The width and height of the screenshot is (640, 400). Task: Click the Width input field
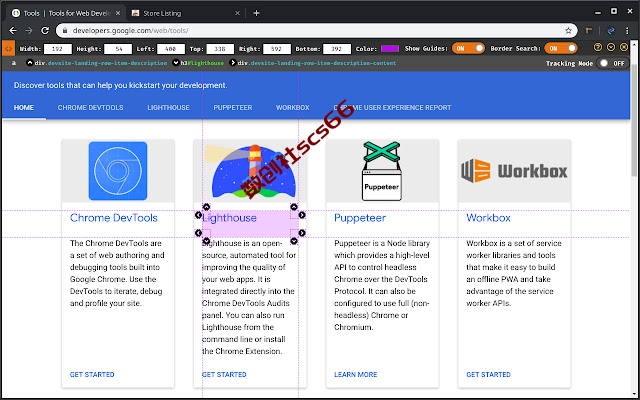58,49
